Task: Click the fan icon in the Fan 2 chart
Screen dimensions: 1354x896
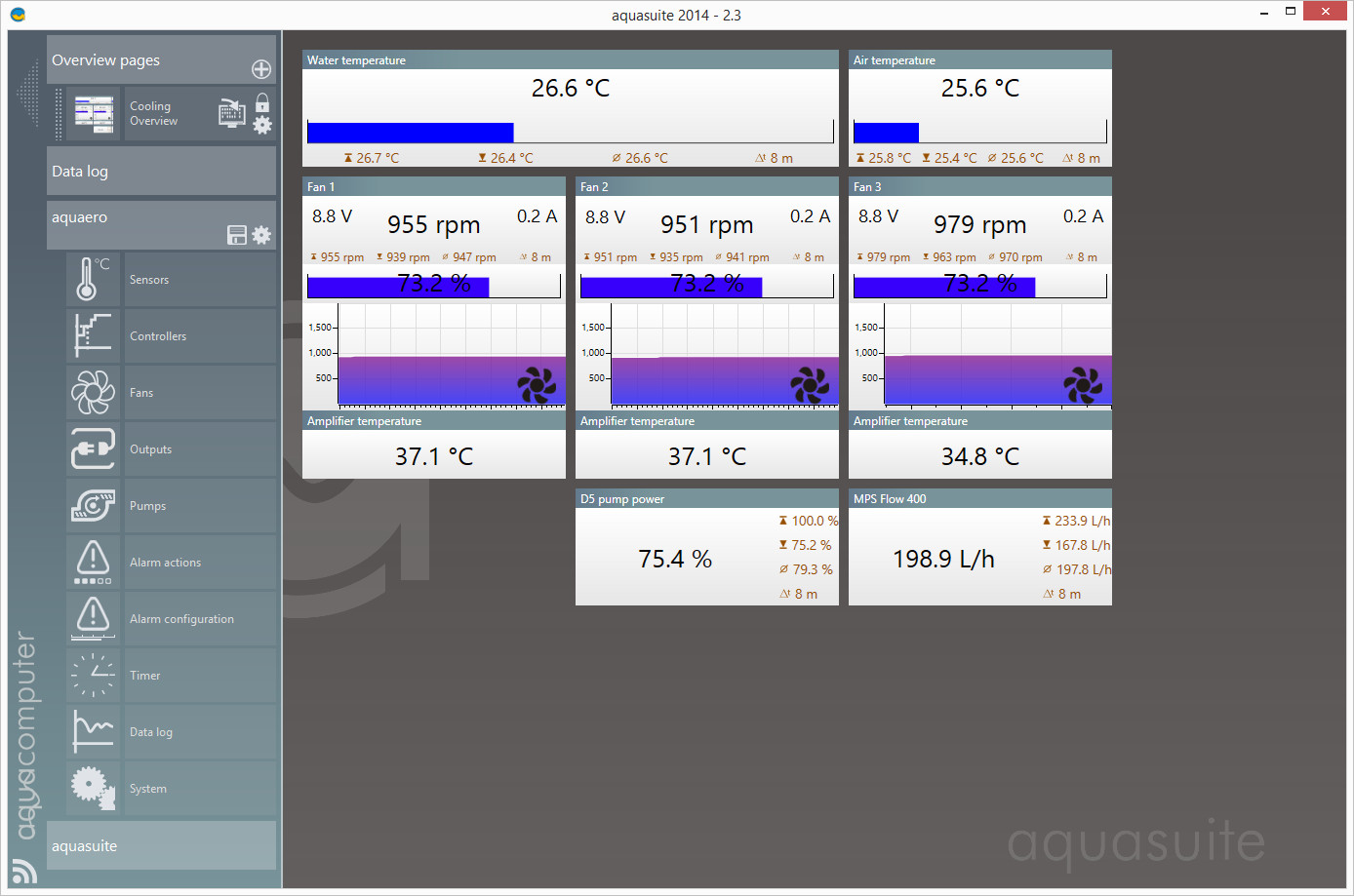Action: [x=810, y=385]
